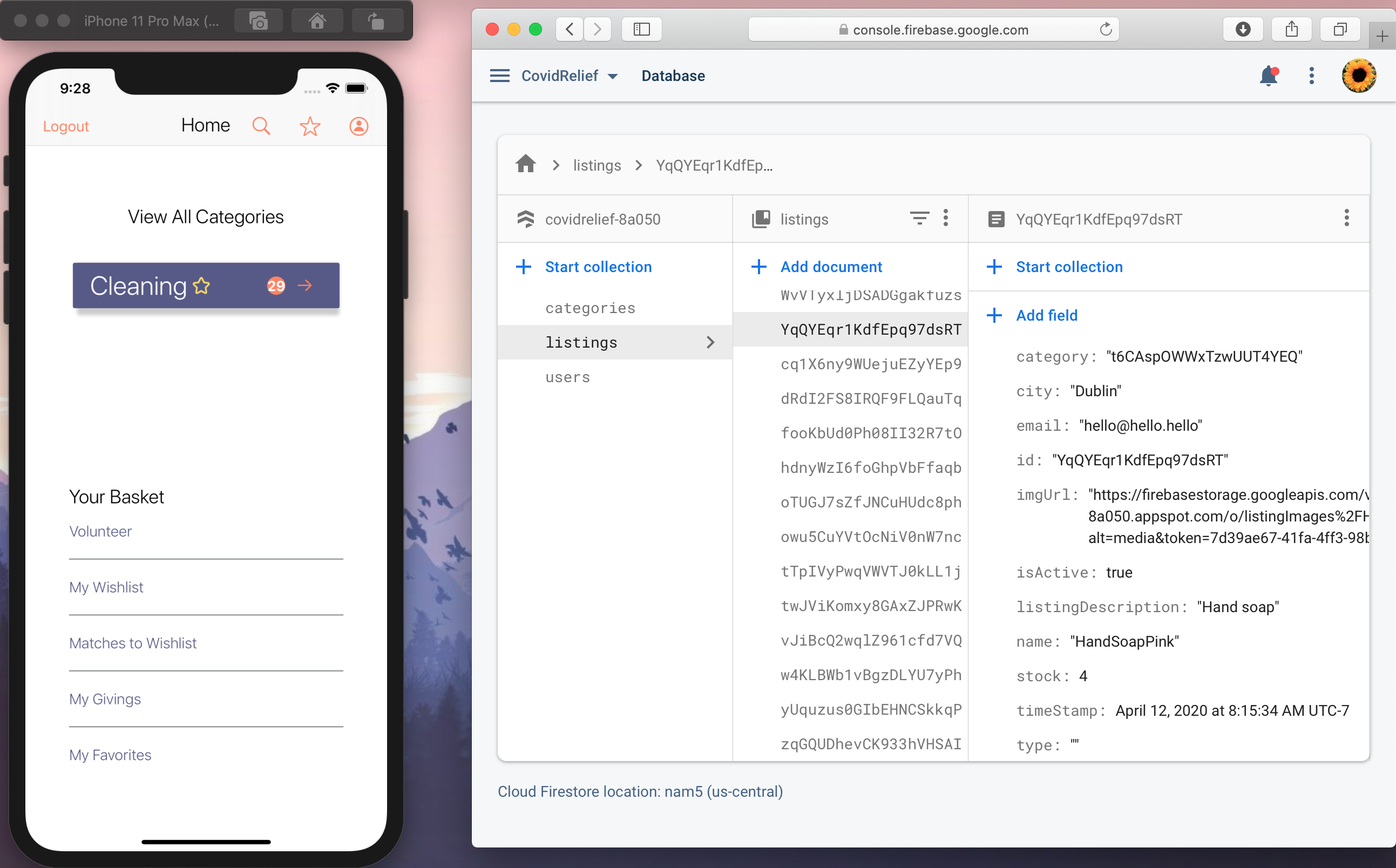Open document YqQYEqr1KdfEpq97dsRT more options
Screen dimensions: 1396x868
(1346, 218)
